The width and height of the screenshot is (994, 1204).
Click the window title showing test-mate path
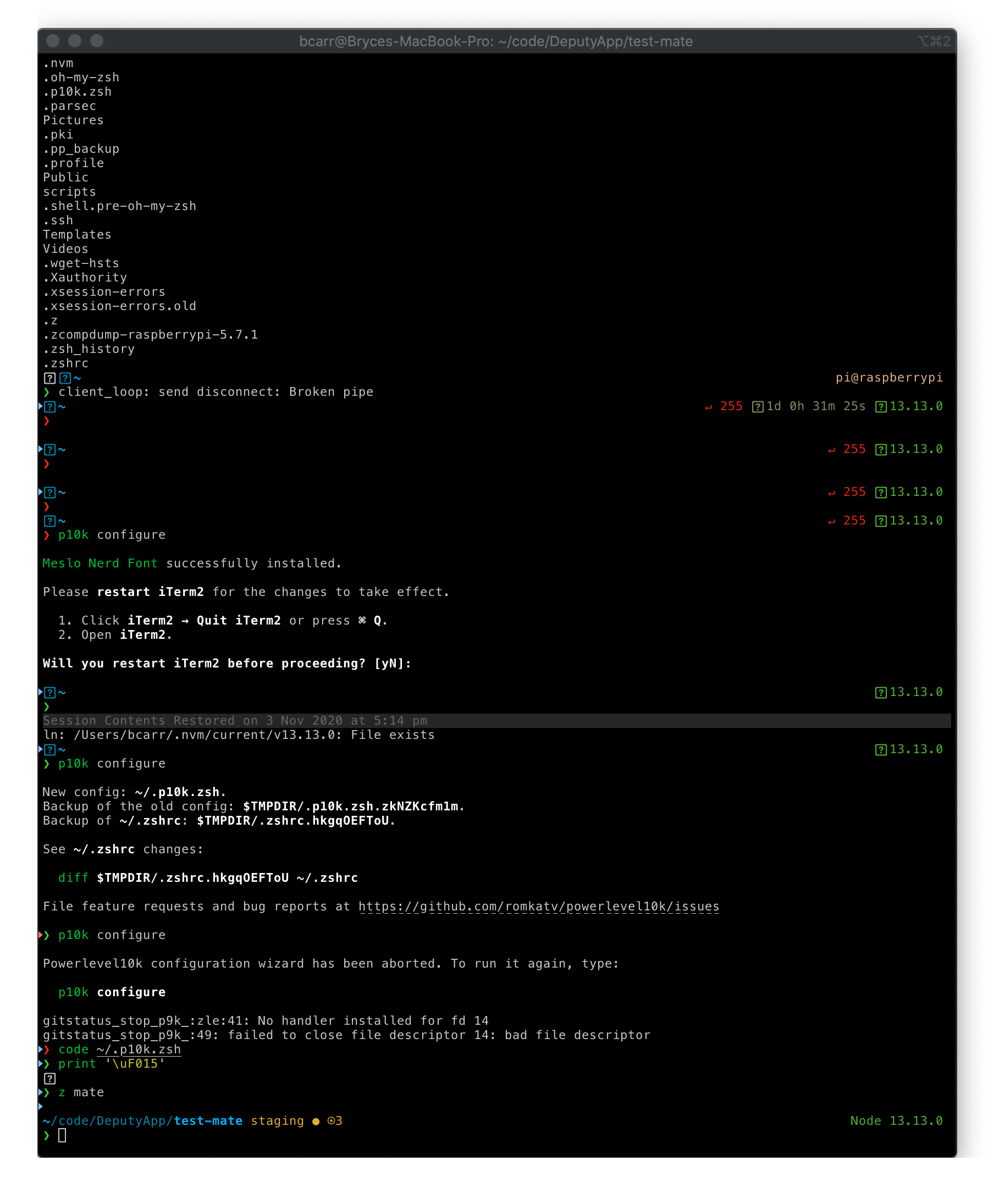pyautogui.click(x=497, y=41)
